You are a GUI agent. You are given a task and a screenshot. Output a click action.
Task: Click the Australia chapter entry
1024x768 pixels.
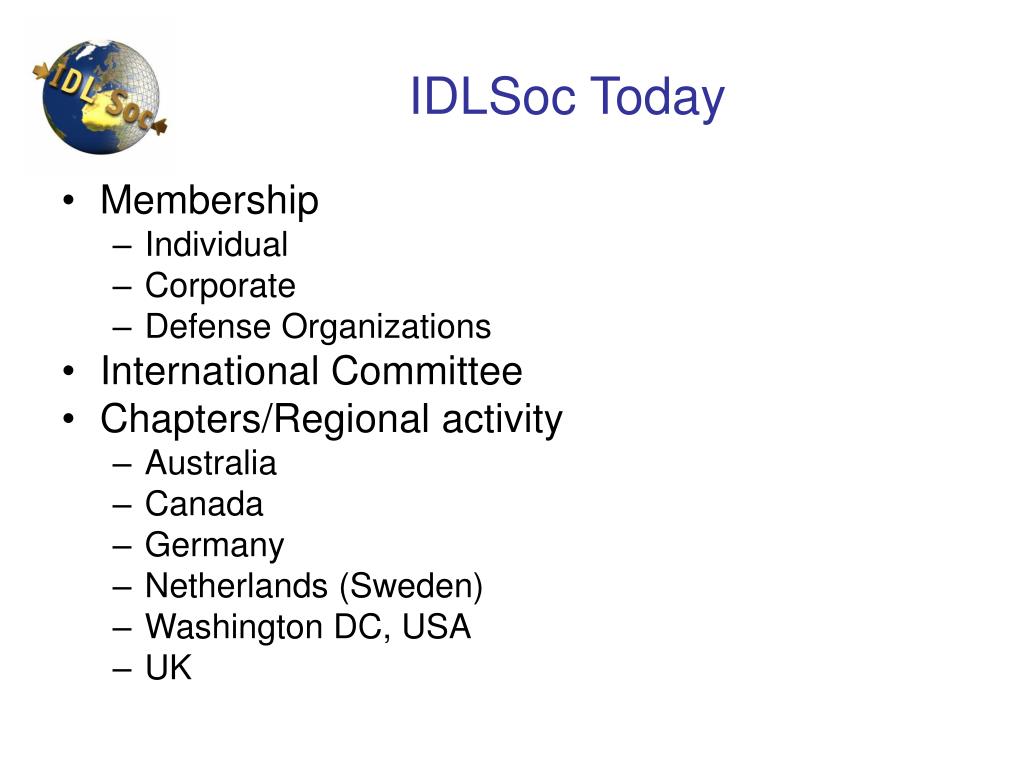point(211,463)
